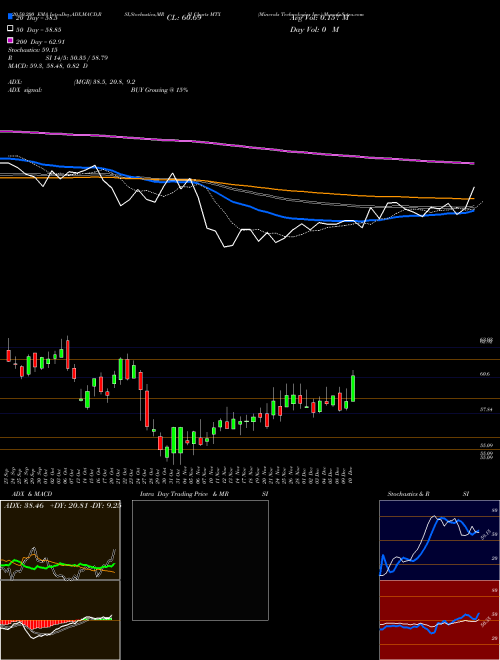
Task: Click the white 50 Day legend swatch
Action: (x=11, y=29)
